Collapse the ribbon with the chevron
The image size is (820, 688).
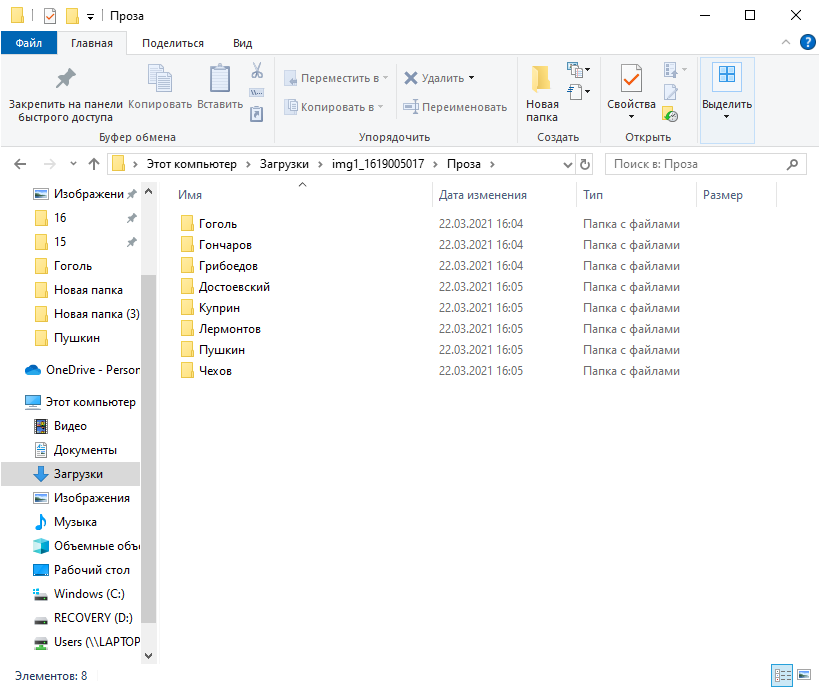[785, 42]
